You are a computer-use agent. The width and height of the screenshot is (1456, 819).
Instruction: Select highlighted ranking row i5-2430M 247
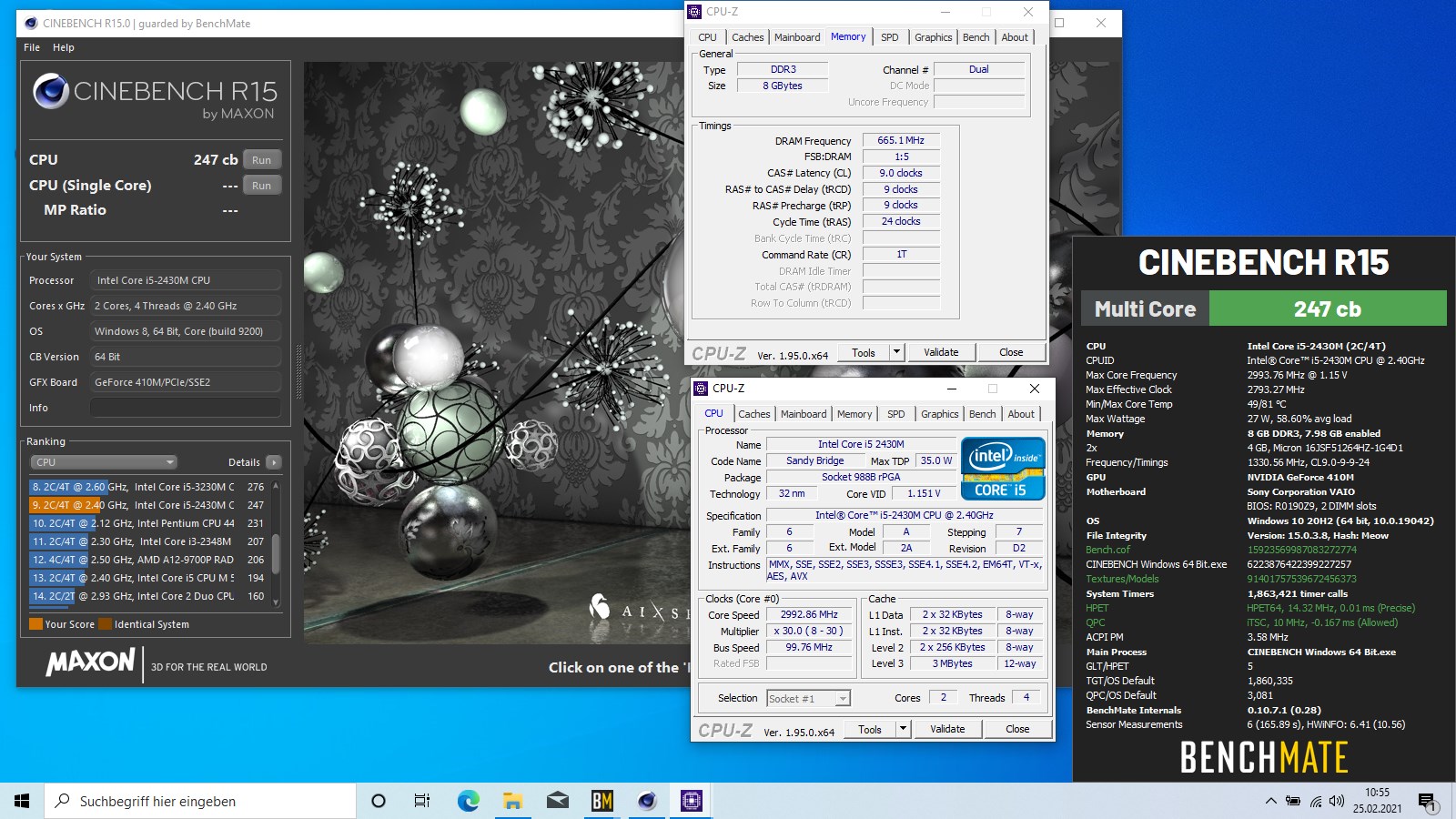[x=148, y=505]
